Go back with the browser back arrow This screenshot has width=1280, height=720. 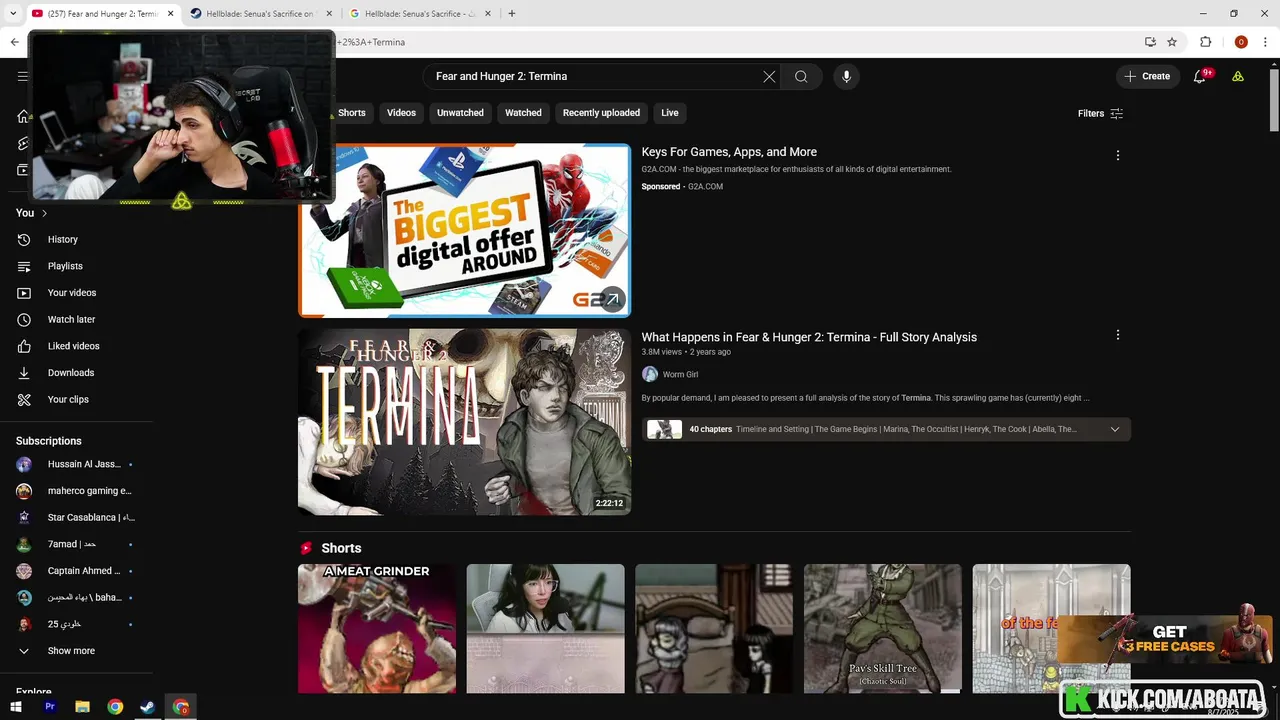click(14, 42)
